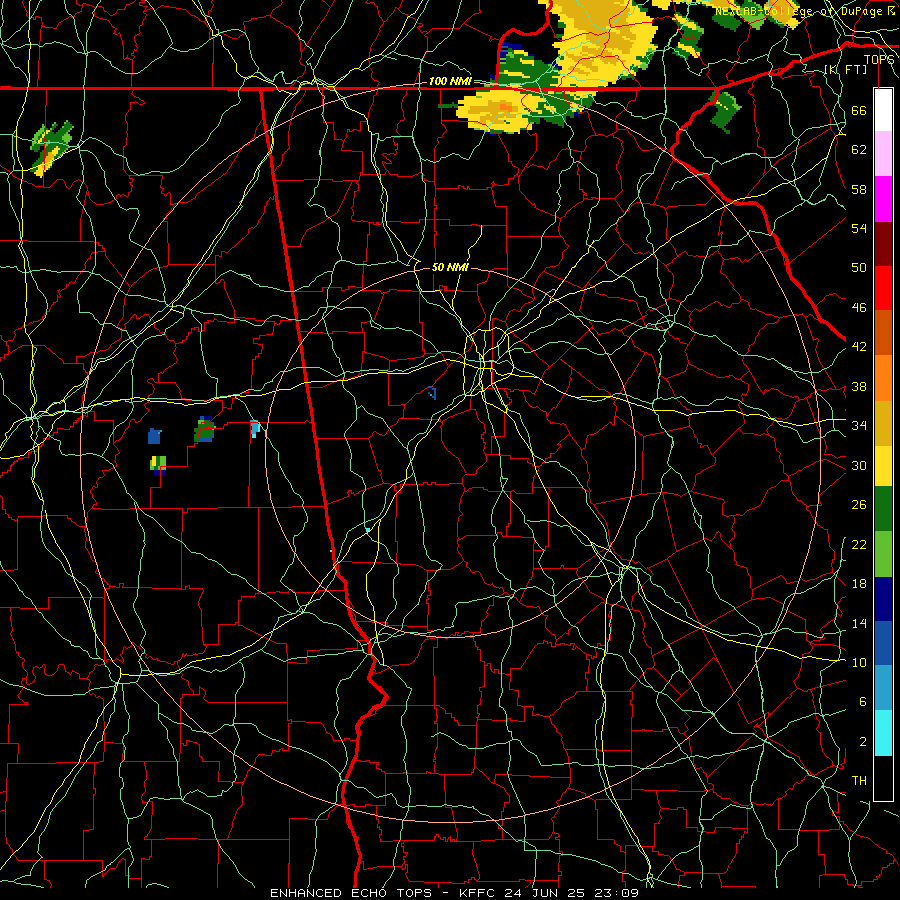The width and height of the screenshot is (900, 900).
Task: Click the "[K FT]" units label
Action: pos(845,69)
